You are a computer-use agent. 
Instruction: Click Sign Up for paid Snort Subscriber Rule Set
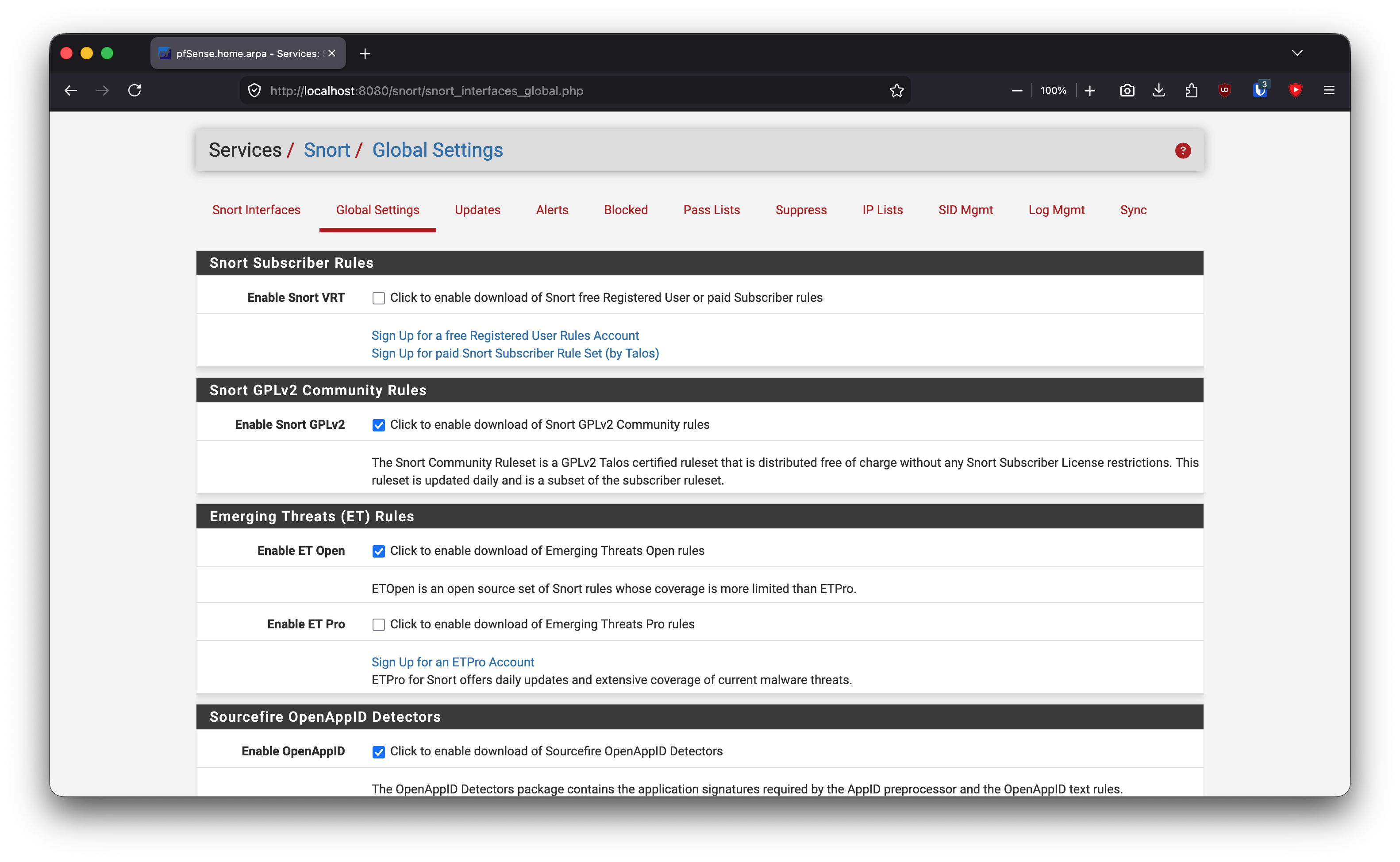coord(515,353)
